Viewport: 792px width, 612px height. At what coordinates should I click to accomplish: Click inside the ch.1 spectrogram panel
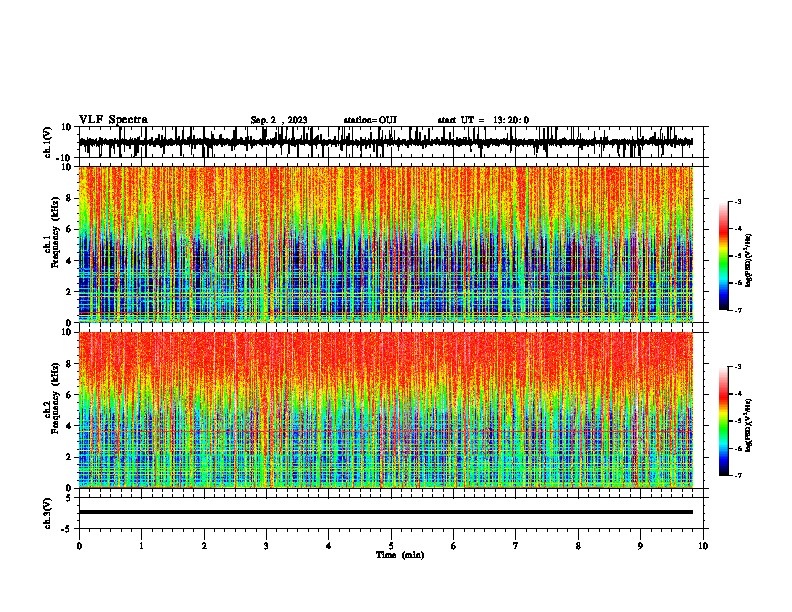[x=385, y=244]
